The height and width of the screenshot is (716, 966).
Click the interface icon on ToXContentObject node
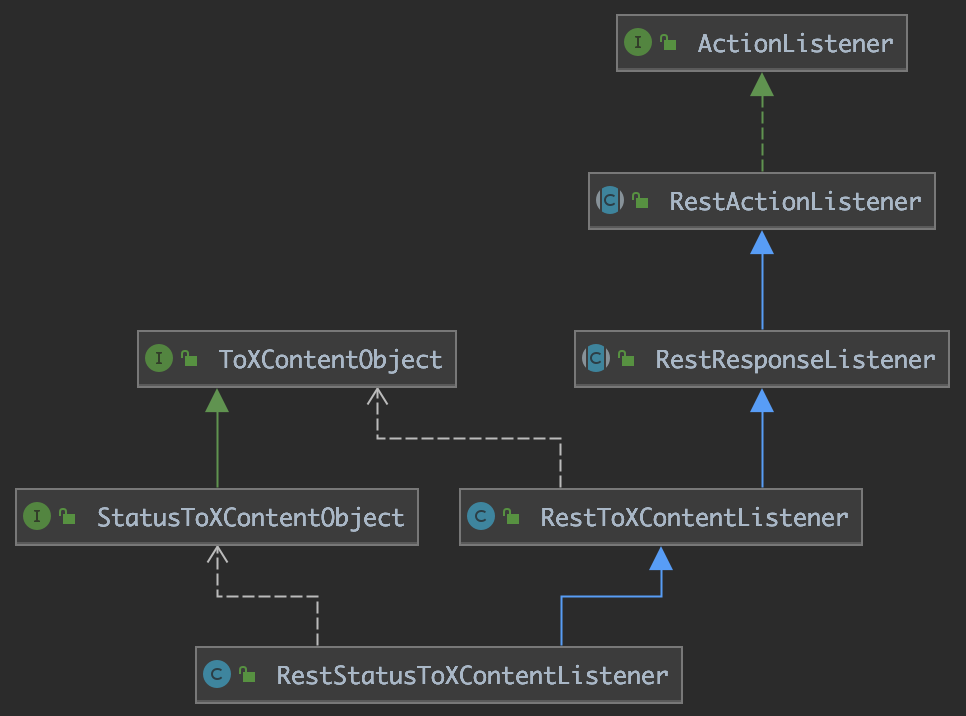pyautogui.click(x=159, y=358)
